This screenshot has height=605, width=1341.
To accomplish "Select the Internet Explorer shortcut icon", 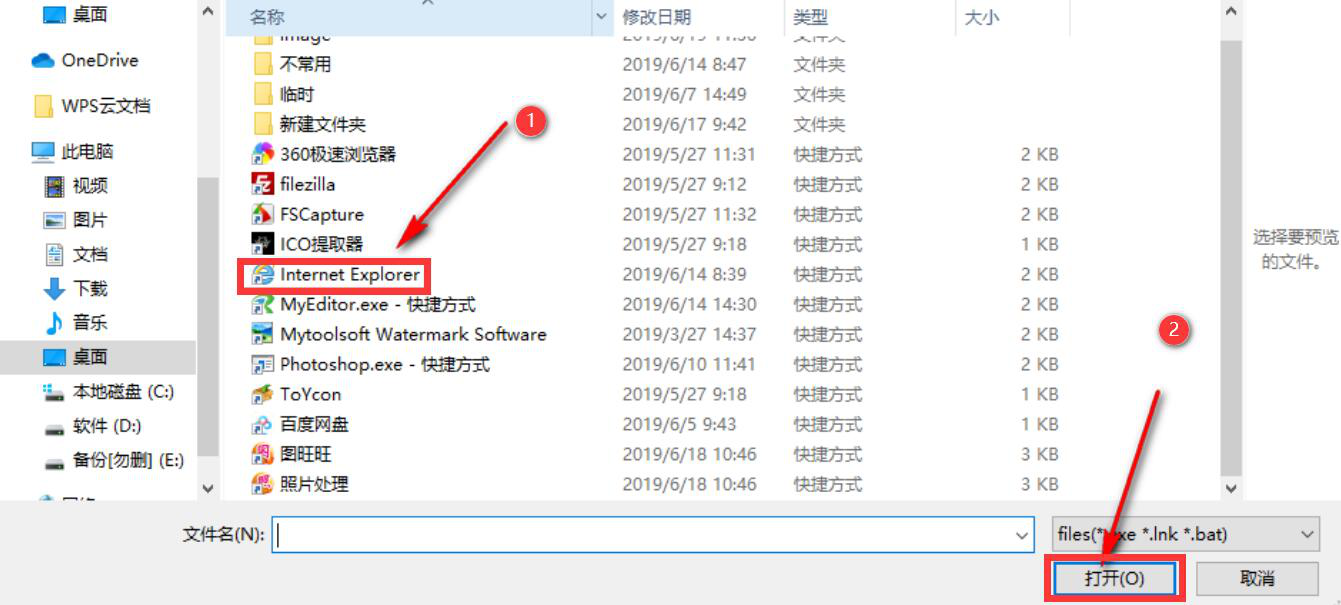I will (263, 274).
